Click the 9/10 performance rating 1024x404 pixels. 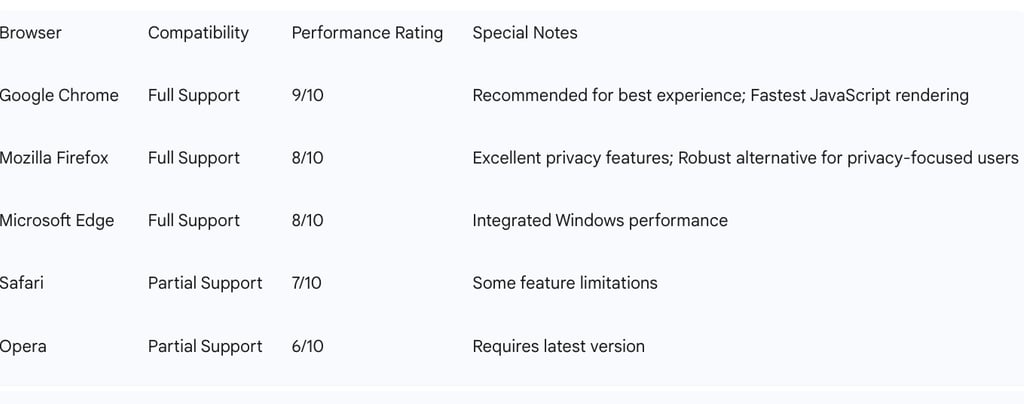pyautogui.click(x=307, y=96)
